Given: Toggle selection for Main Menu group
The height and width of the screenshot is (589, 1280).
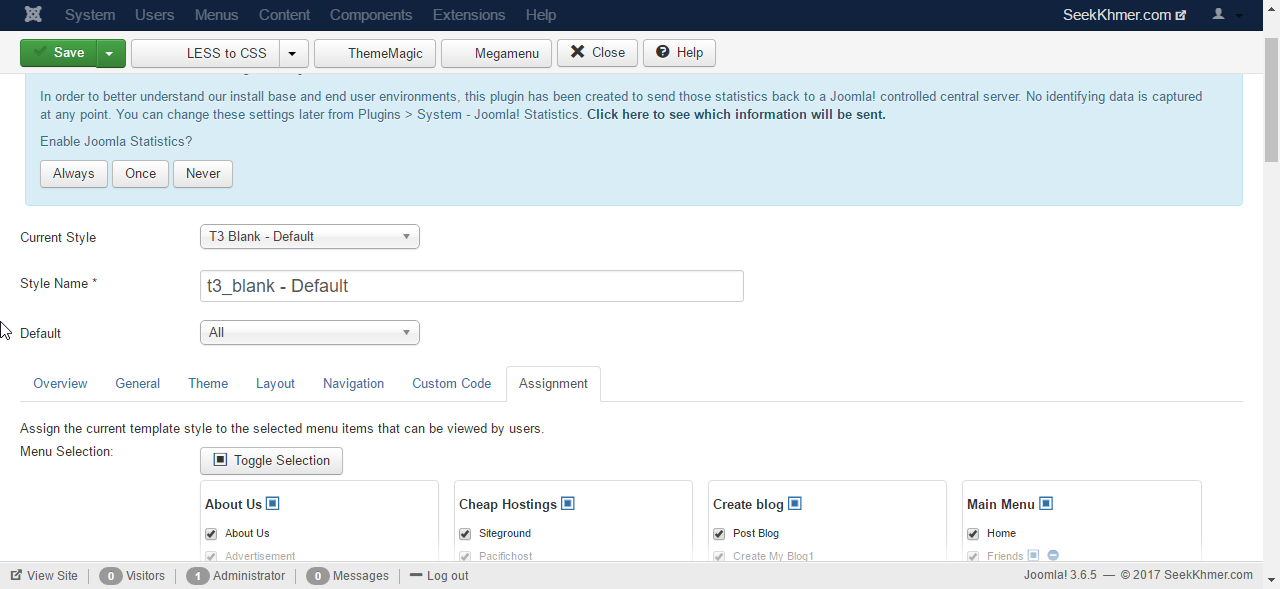Looking at the screenshot, I should point(1046,504).
